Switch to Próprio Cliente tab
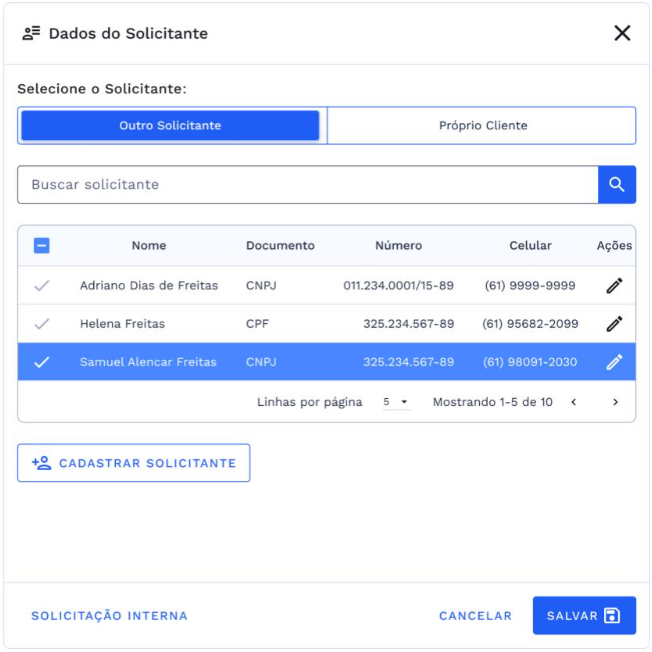This screenshot has height=652, width=652. (x=482, y=126)
